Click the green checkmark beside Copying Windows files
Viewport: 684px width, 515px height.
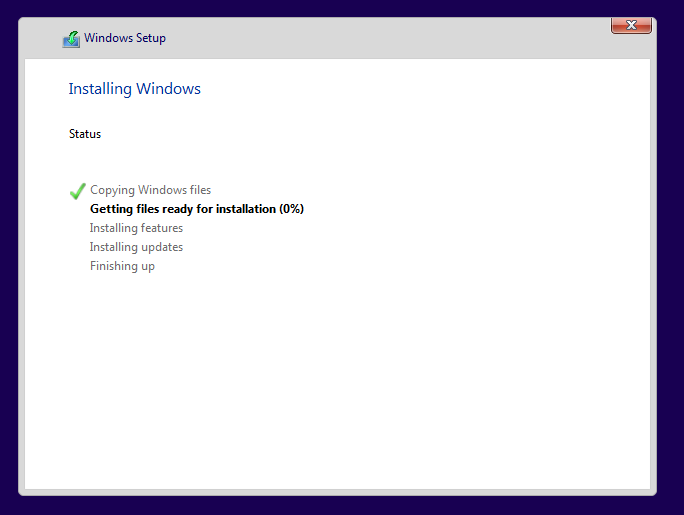point(78,191)
